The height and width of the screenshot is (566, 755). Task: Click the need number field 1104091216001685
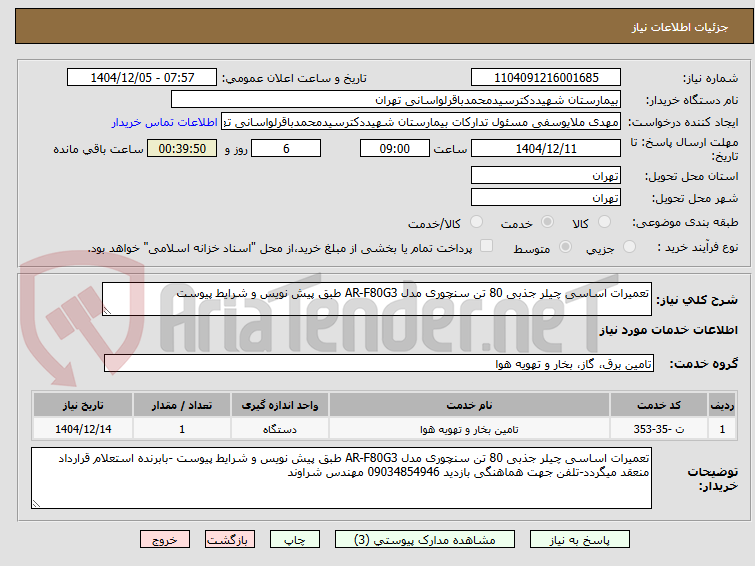546,77
